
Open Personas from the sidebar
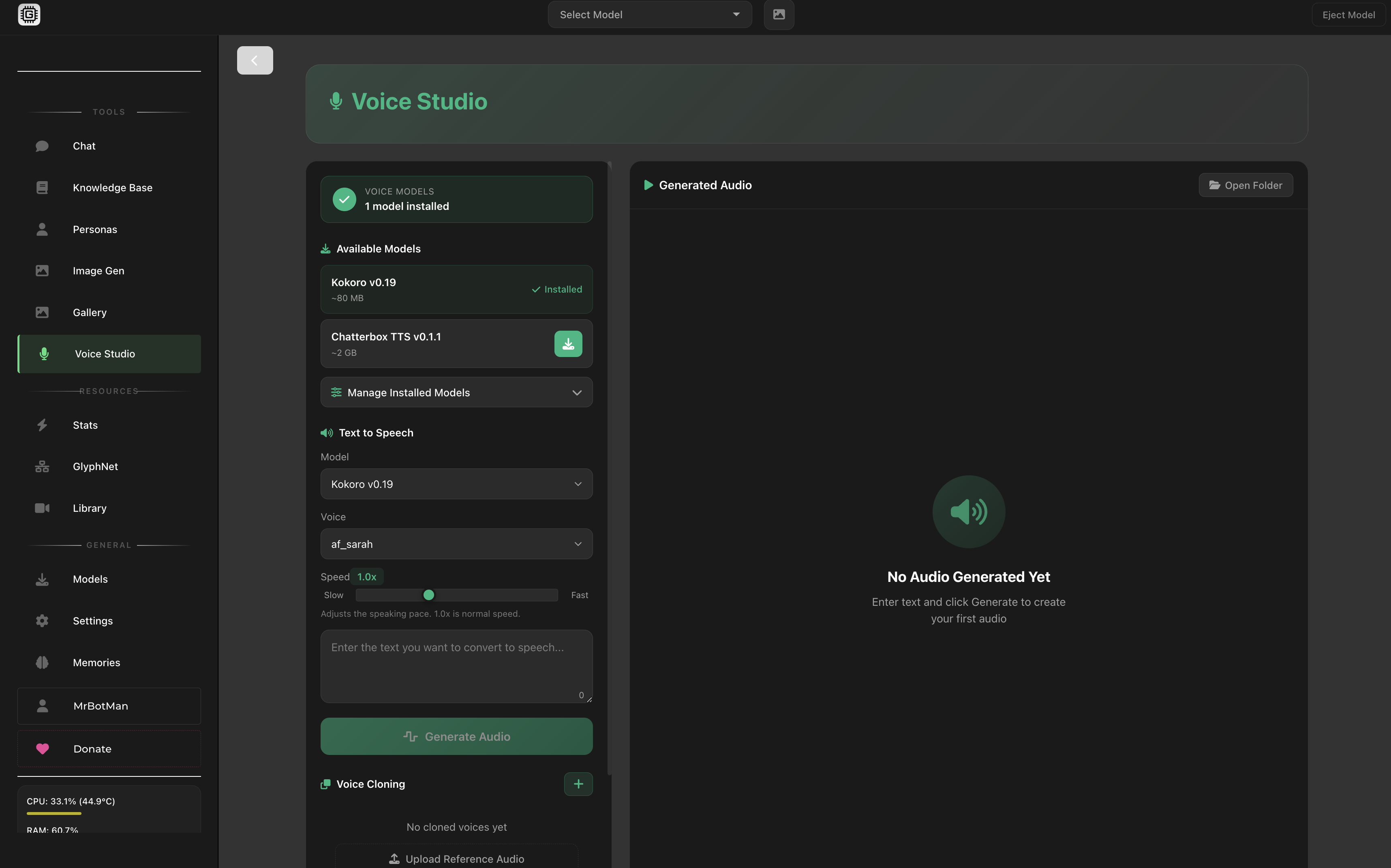click(x=95, y=229)
